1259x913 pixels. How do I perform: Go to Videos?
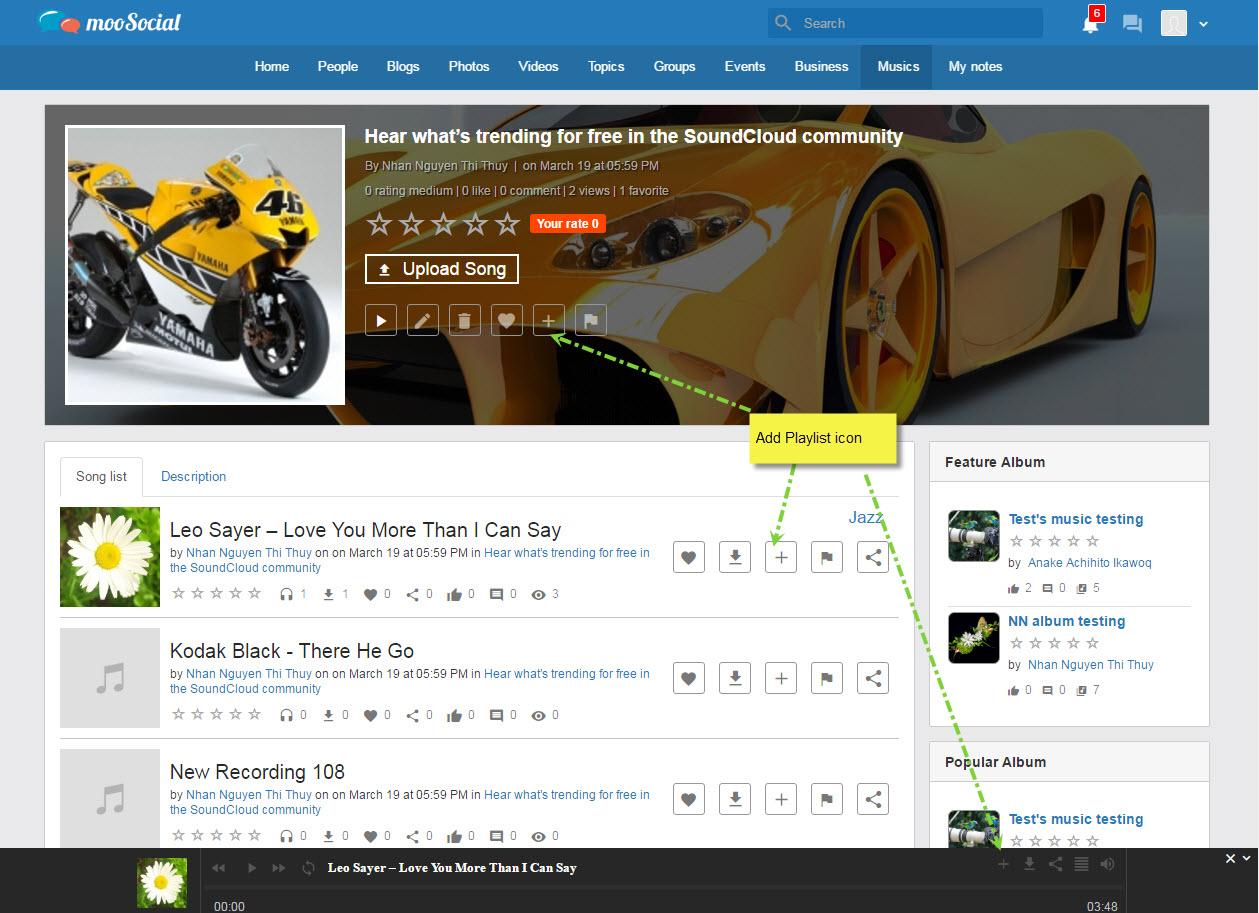pos(538,67)
